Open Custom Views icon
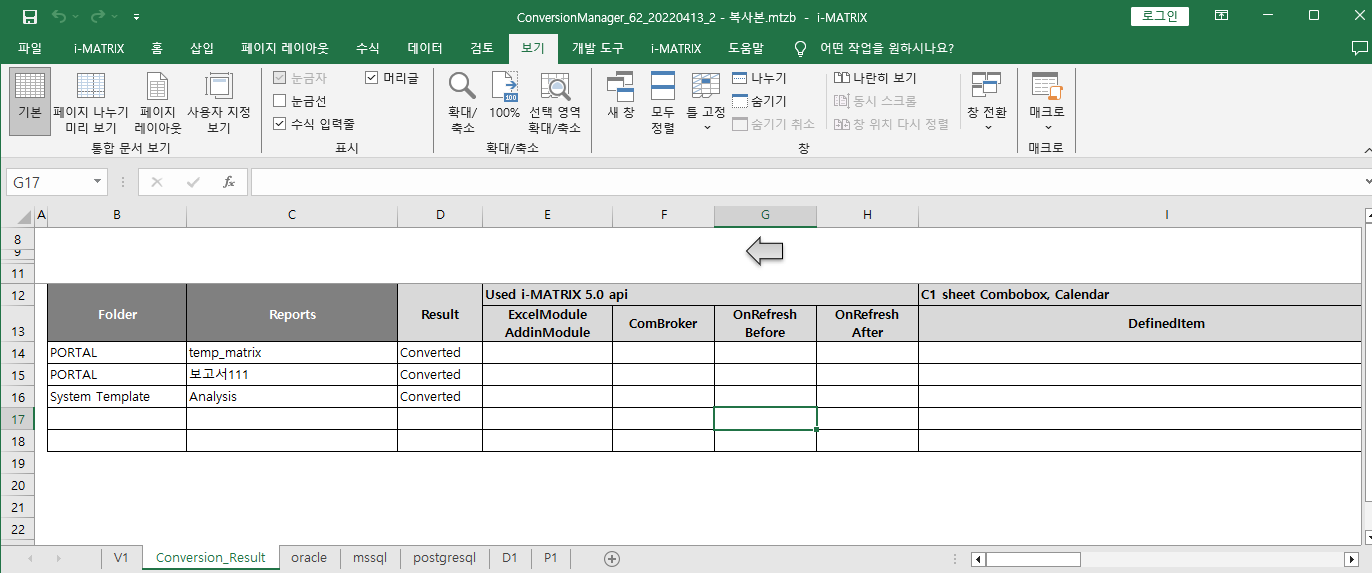1372x573 pixels. click(218, 86)
